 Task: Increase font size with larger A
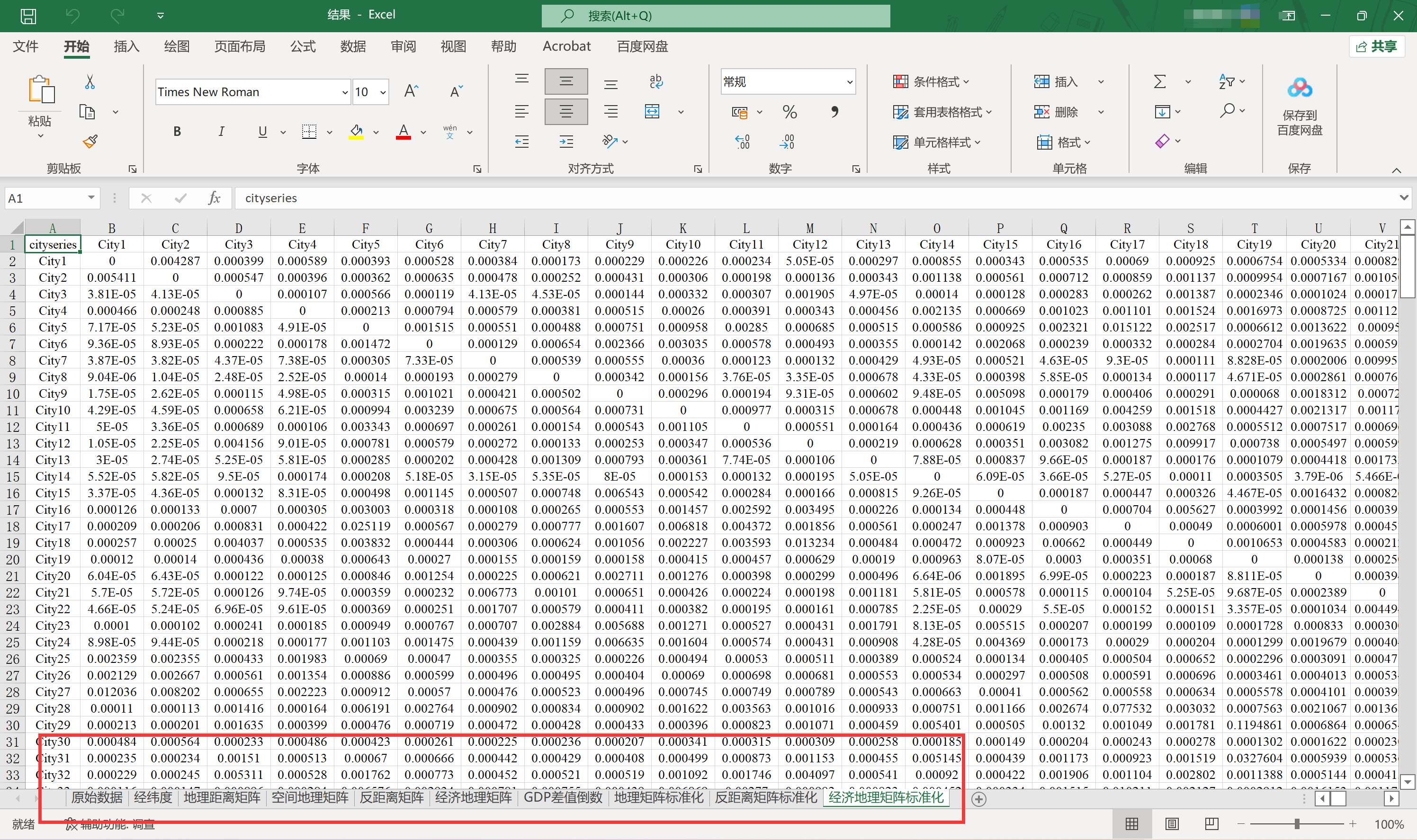[412, 91]
